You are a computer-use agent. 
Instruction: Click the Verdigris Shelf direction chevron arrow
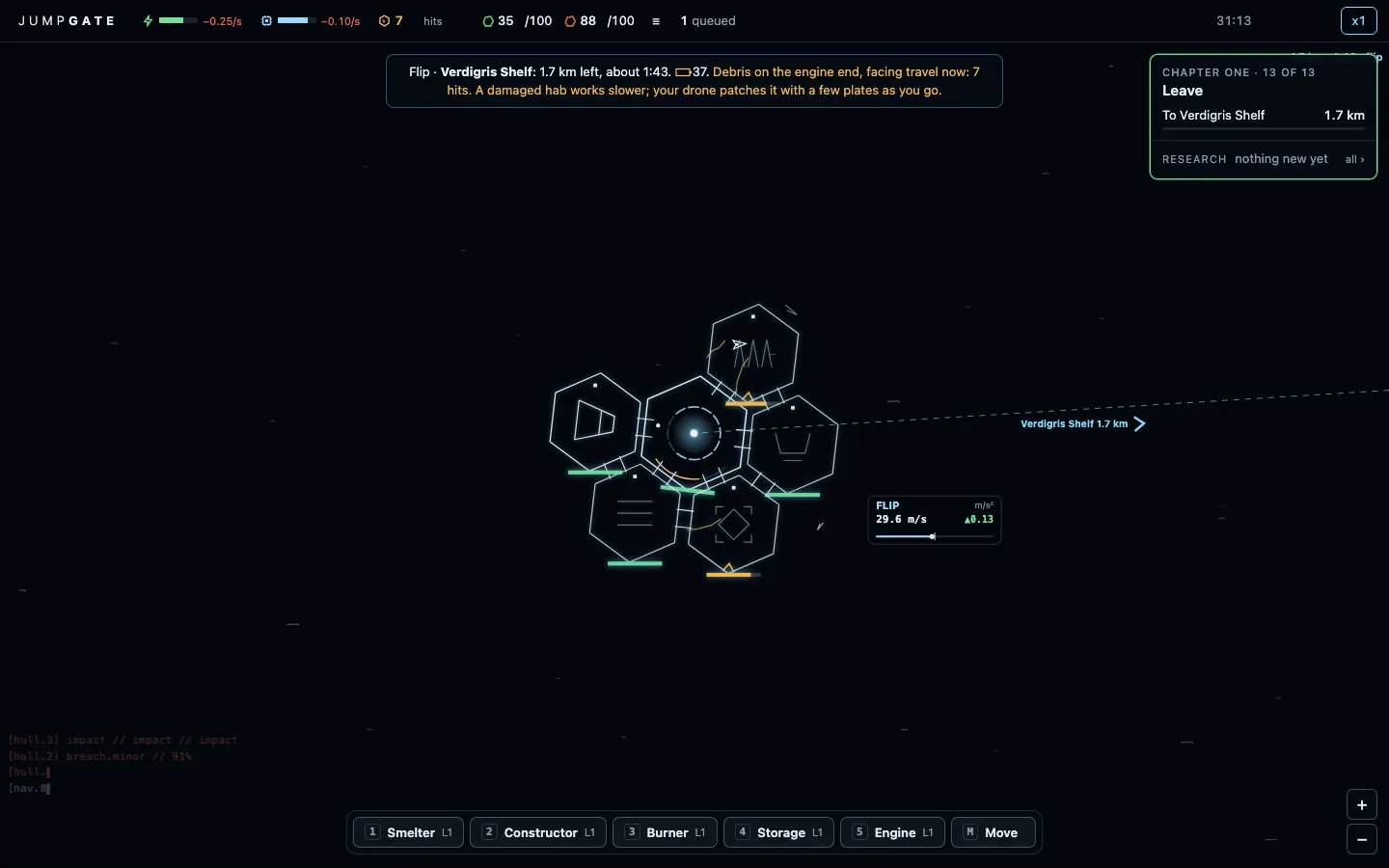point(1139,423)
